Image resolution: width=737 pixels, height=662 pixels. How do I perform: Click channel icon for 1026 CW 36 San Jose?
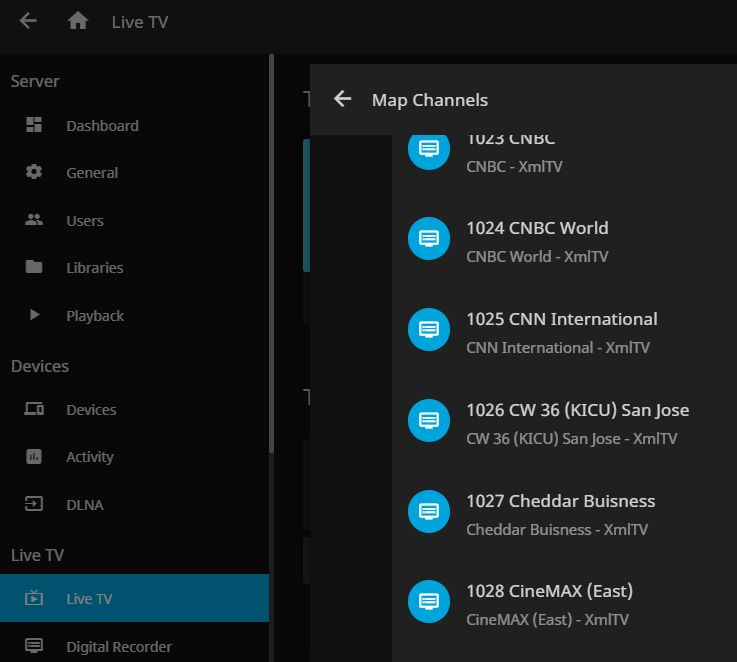(429, 420)
